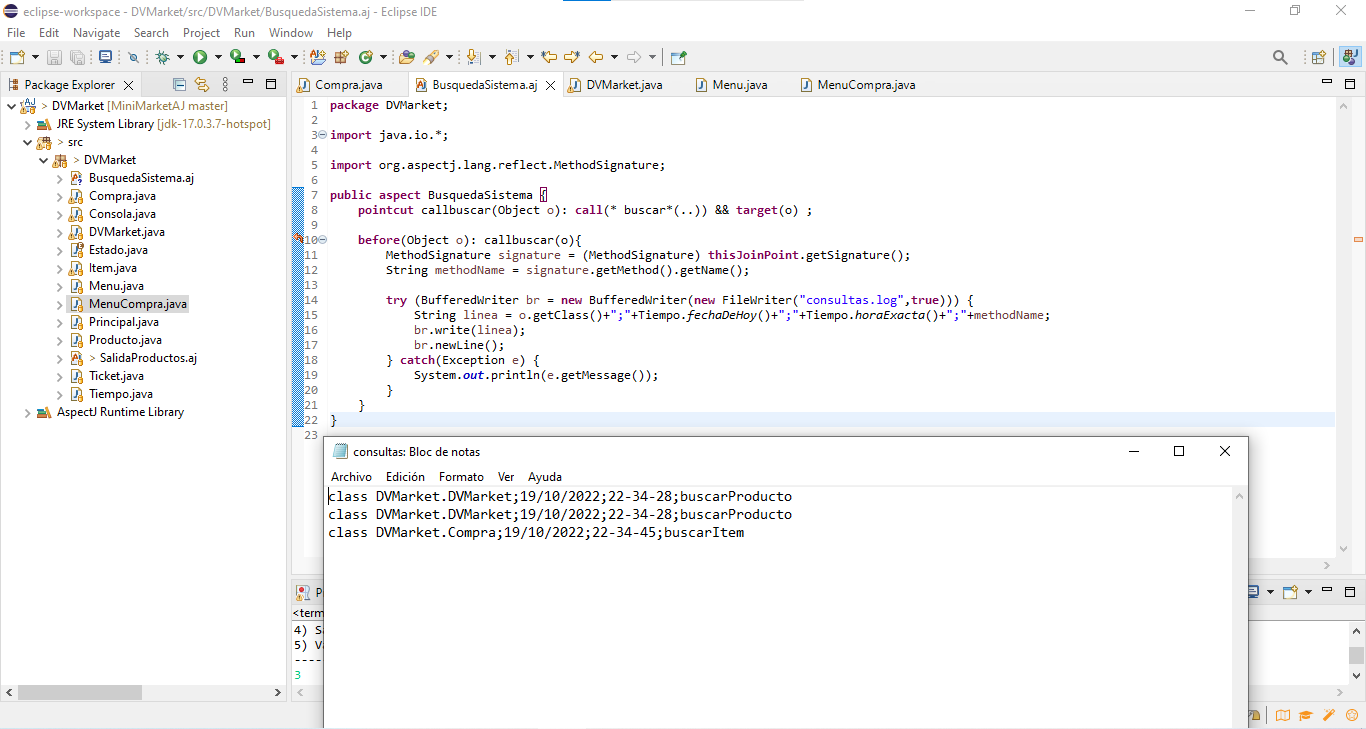Viewport: 1366px width, 729px height.
Task: Open search using the magnifier icon
Action: [x=1280, y=57]
